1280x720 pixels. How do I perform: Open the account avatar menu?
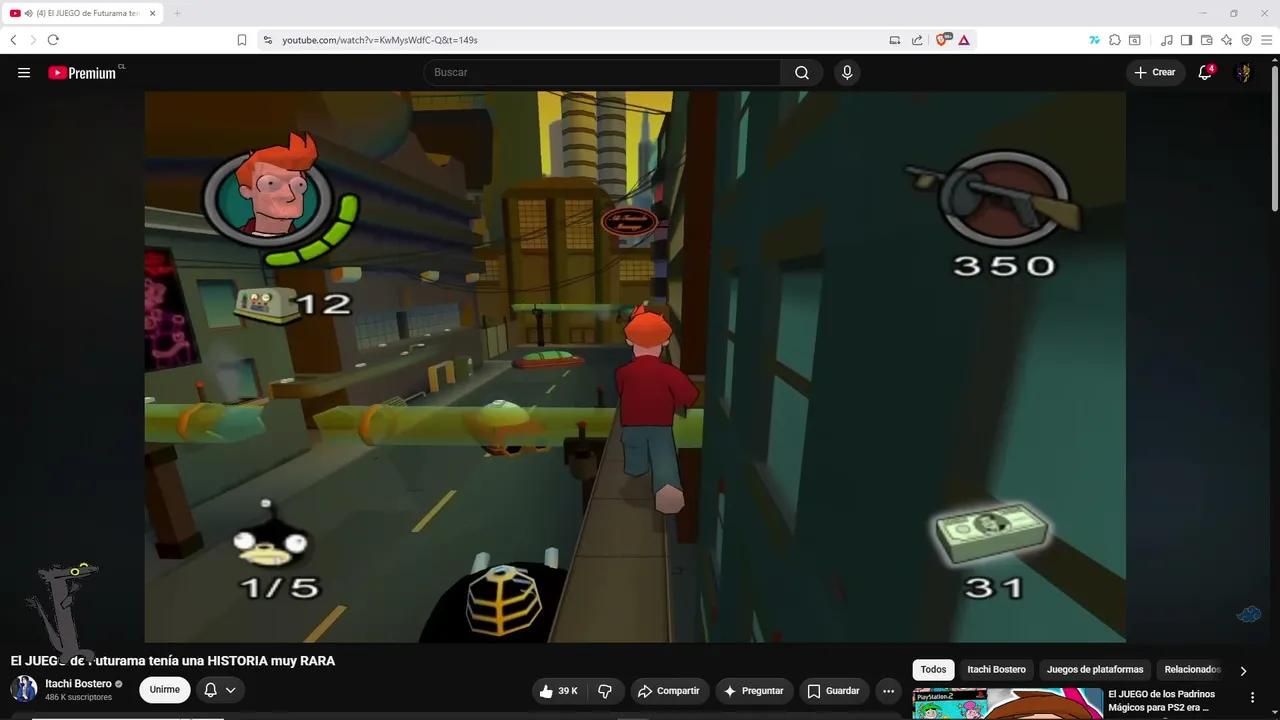1244,72
